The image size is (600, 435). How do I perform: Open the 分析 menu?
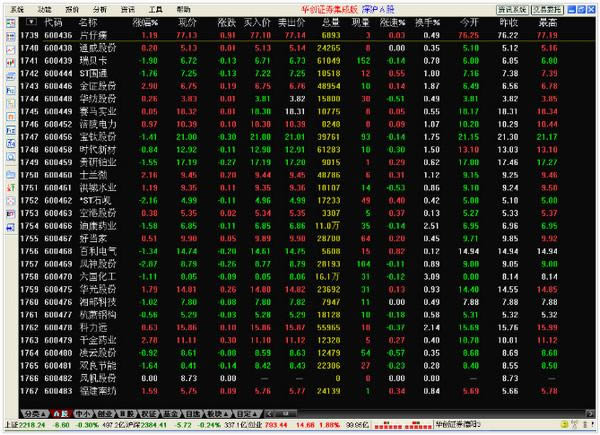click(100, 6)
